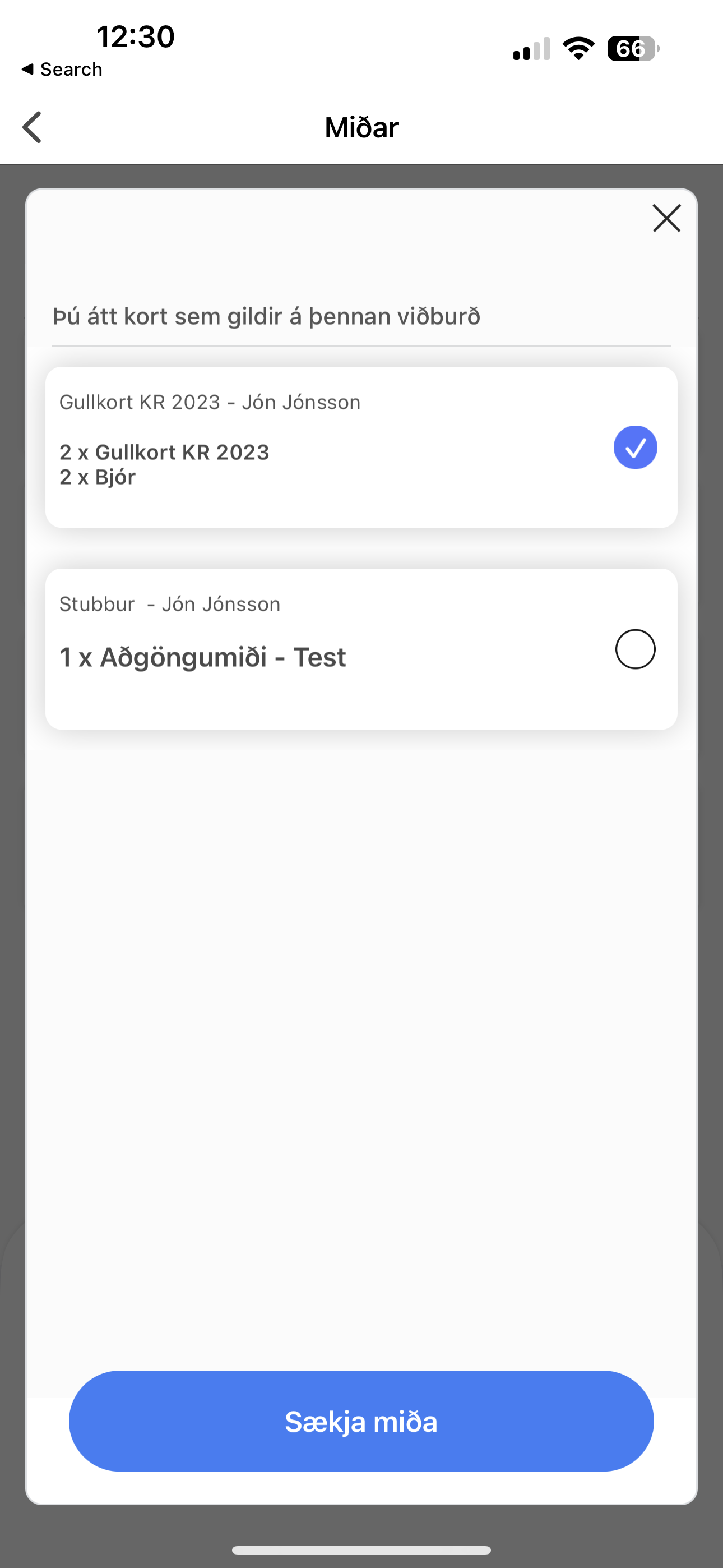The image size is (723, 1568).
Task: Tap the "2 x Bjór" line
Action: [98, 477]
